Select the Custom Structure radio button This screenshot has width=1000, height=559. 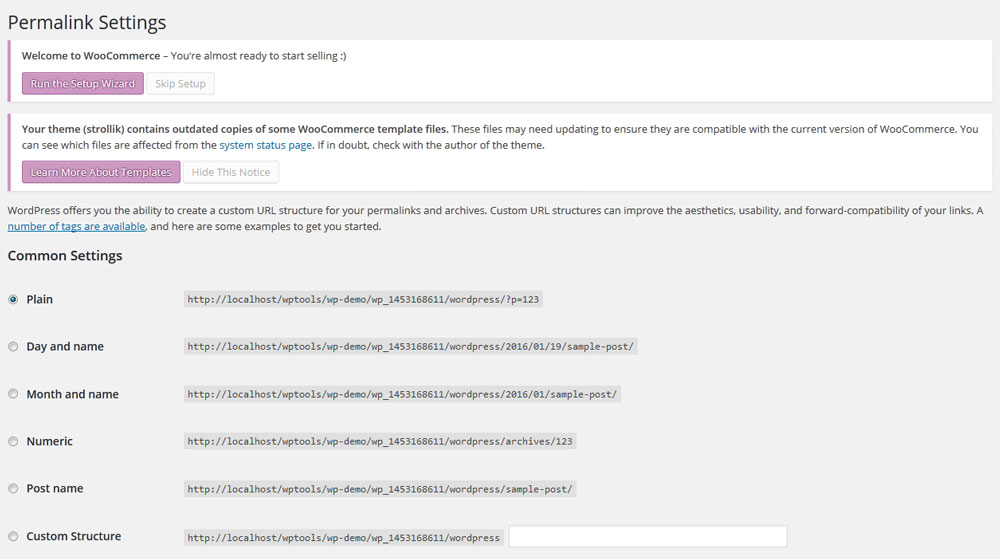coord(13,536)
